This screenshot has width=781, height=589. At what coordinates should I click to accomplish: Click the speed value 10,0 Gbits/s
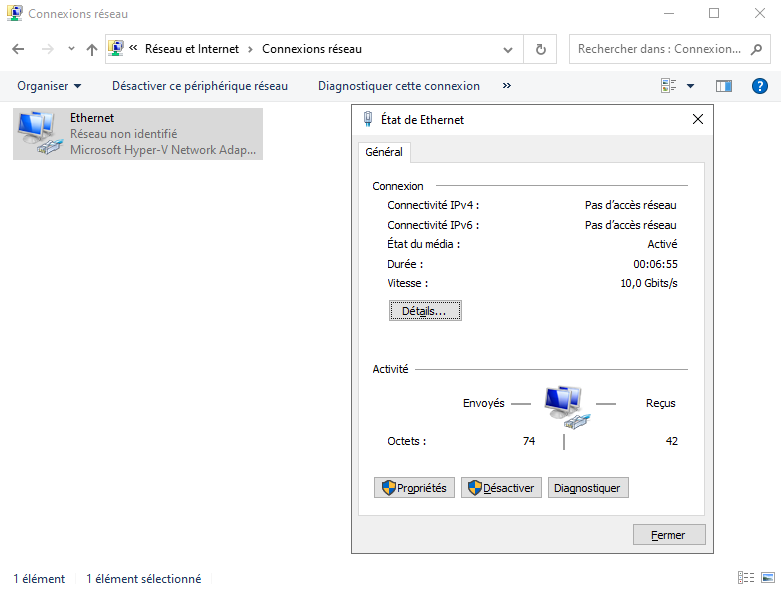(649, 283)
